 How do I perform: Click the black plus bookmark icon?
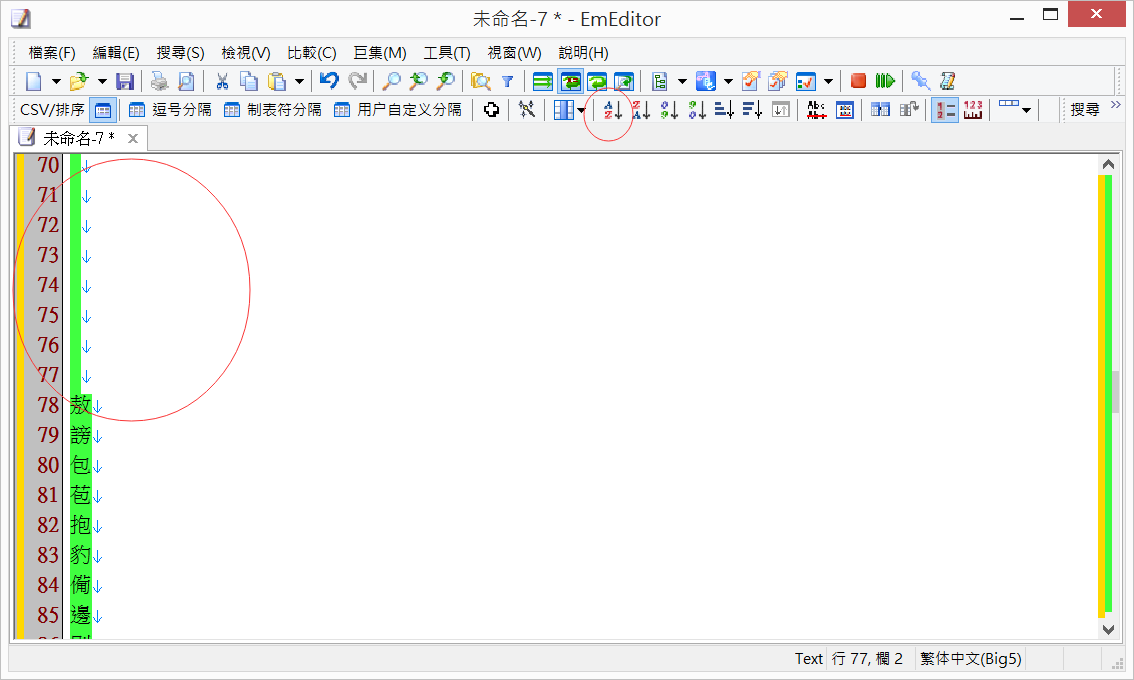(x=492, y=110)
